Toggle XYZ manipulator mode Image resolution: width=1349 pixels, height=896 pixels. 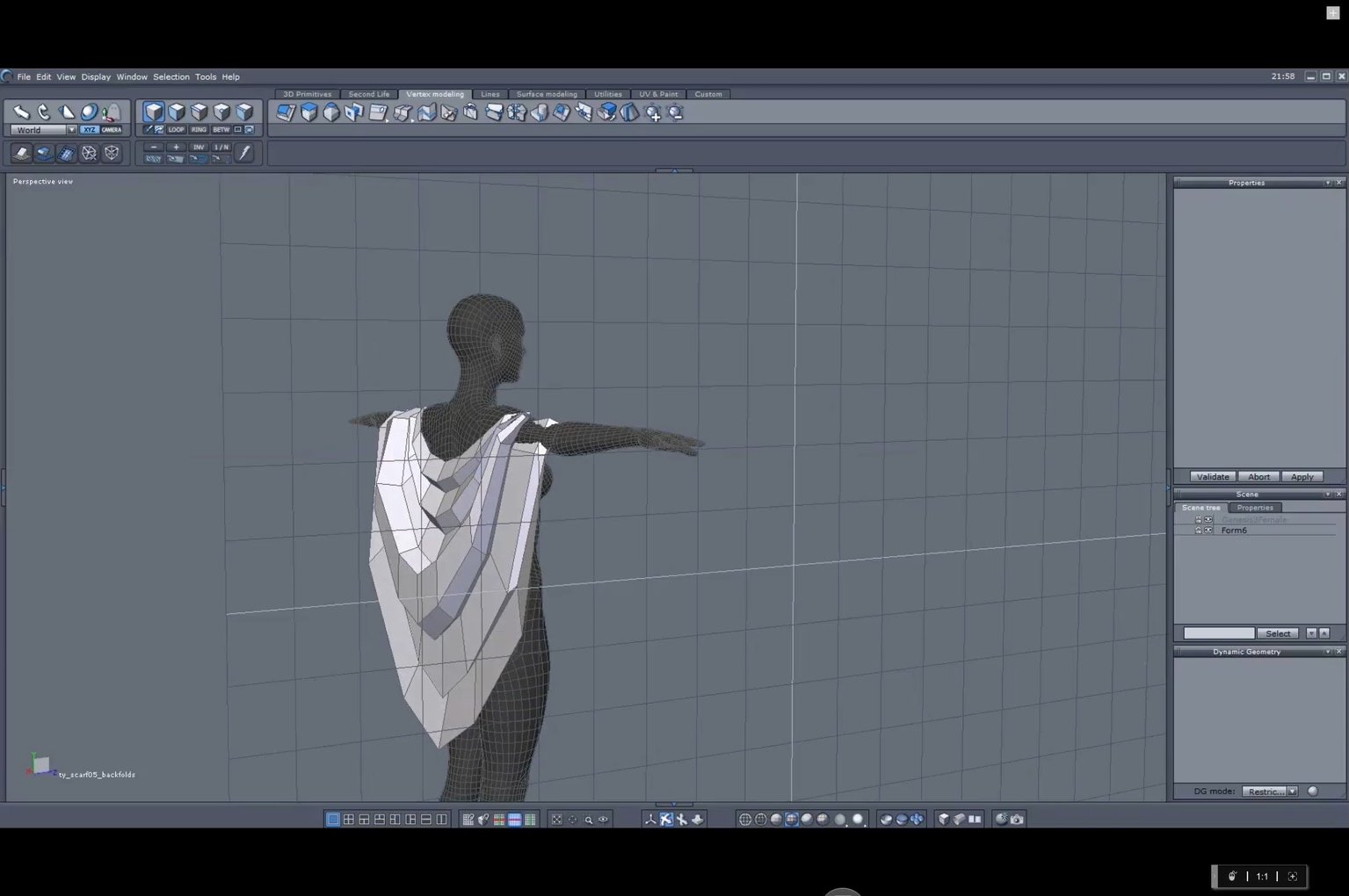90,130
